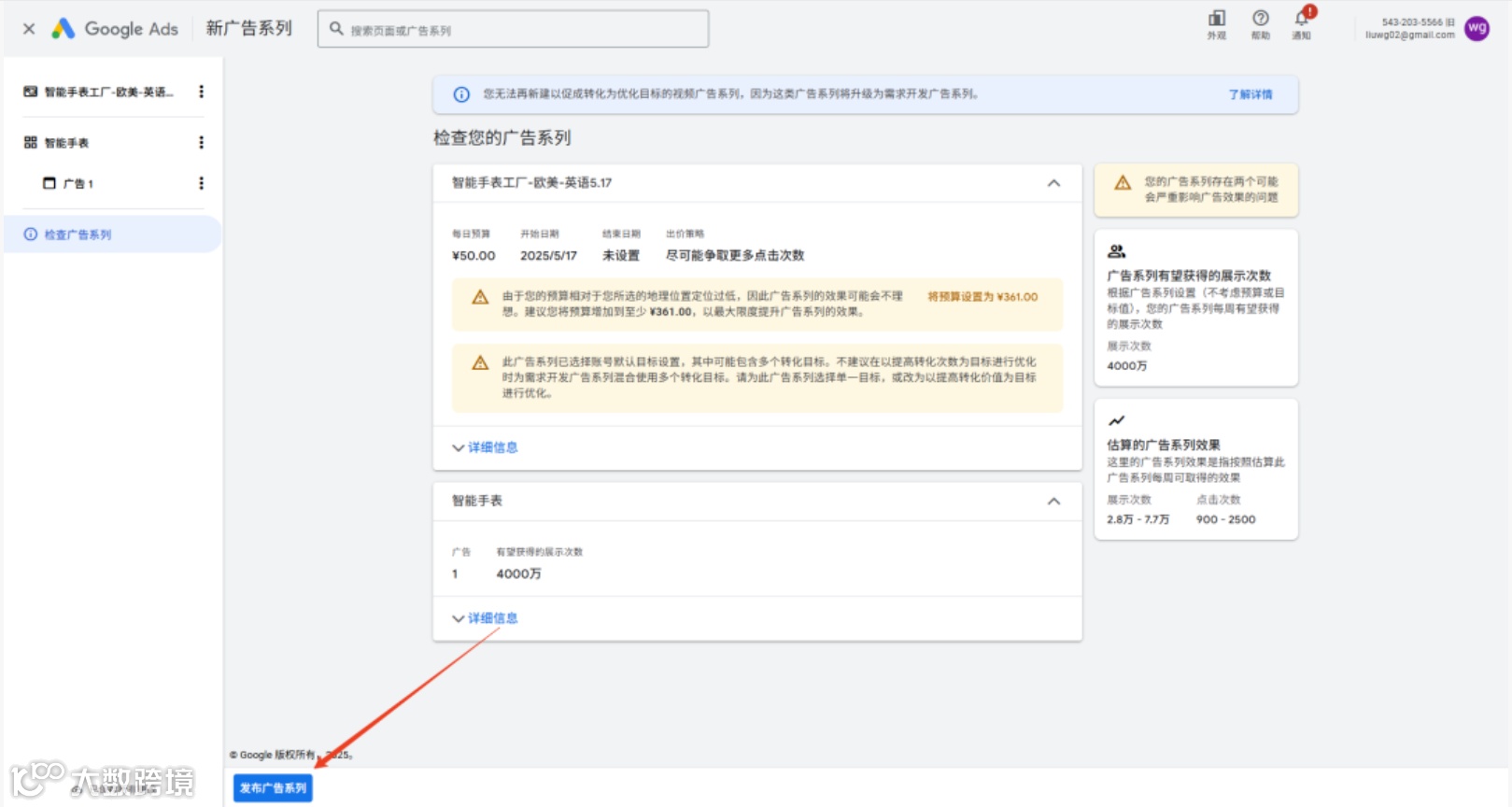1512x807 pixels.
Task: Collapse the 智能手表 ad group section
Action: (x=1053, y=502)
